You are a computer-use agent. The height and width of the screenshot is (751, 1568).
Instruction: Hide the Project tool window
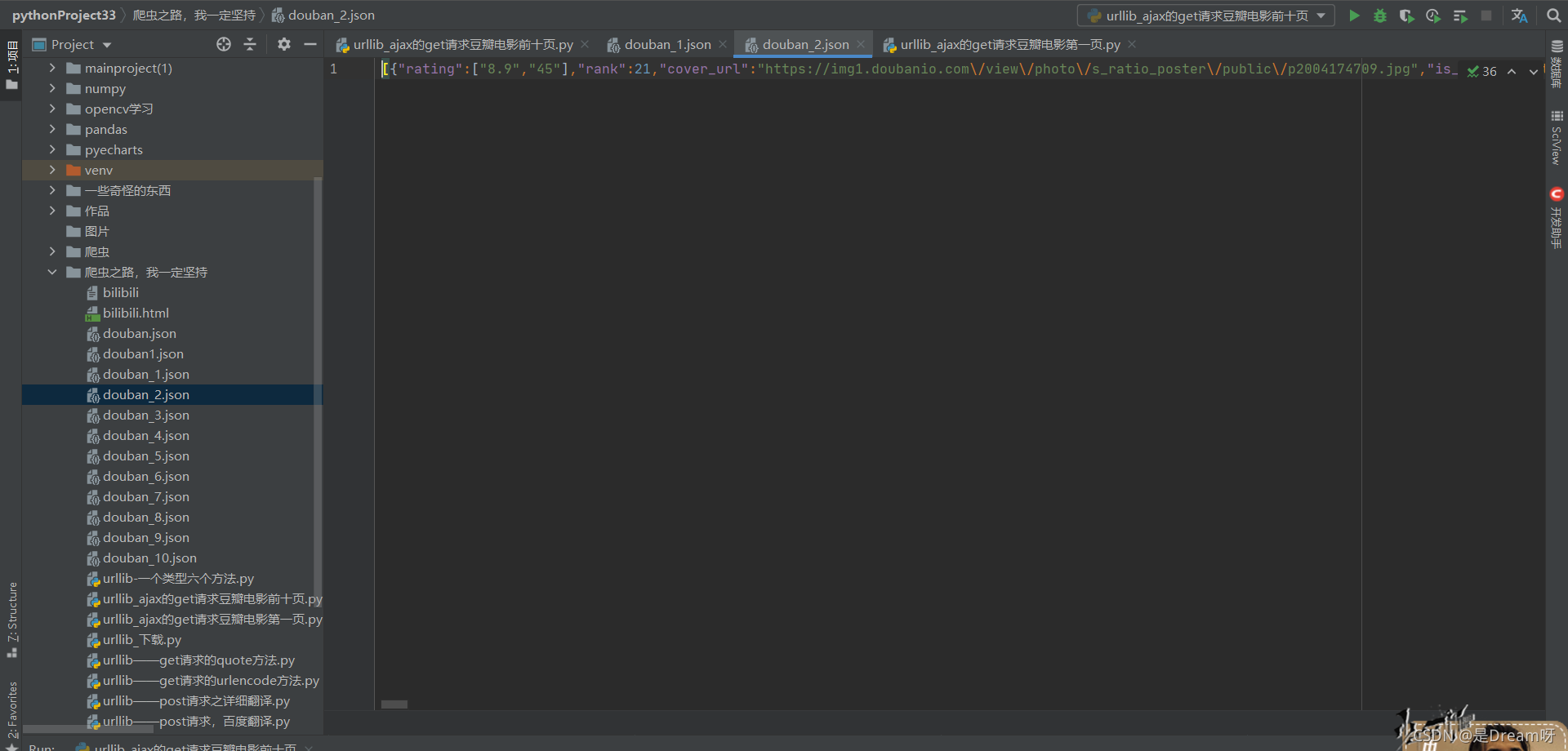click(x=310, y=44)
